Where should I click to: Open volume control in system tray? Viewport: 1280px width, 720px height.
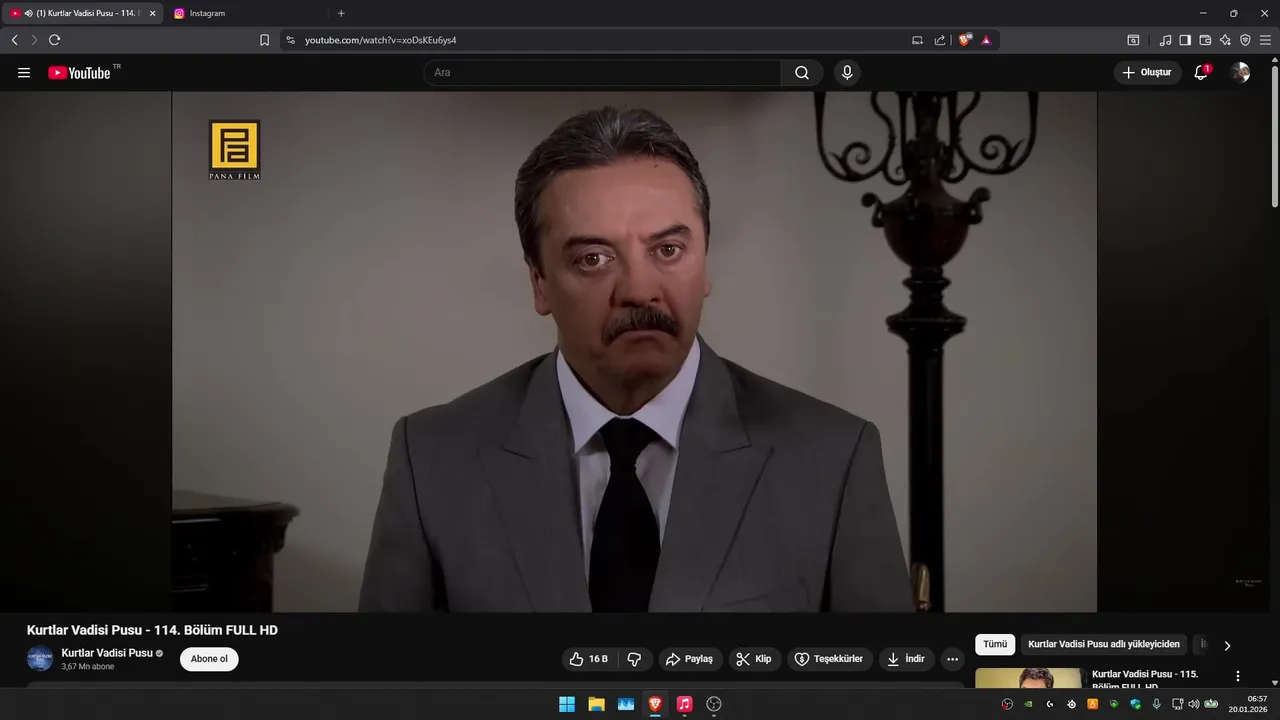[1193, 704]
